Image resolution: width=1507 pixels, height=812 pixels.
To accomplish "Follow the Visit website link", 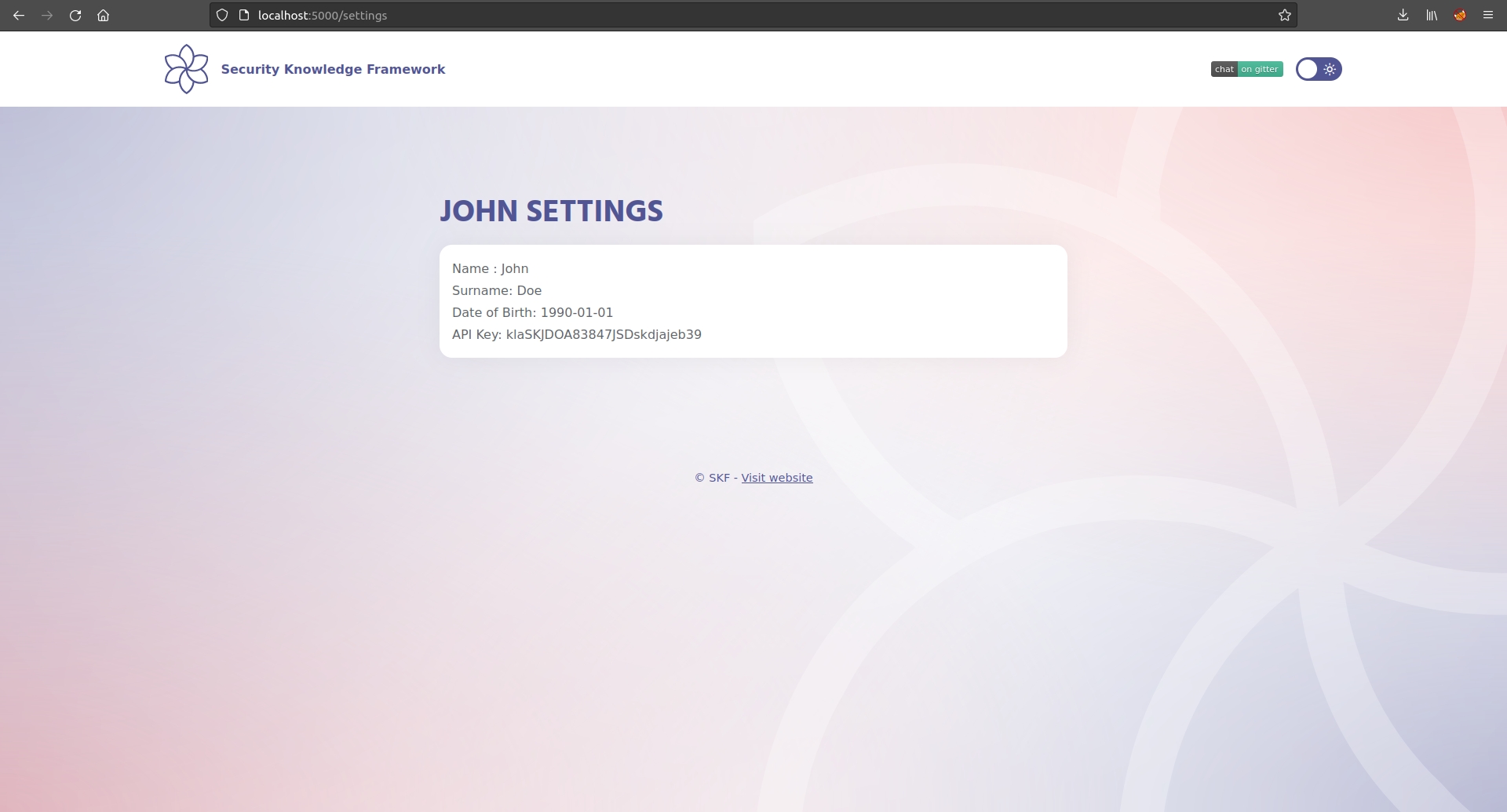I will [x=776, y=478].
